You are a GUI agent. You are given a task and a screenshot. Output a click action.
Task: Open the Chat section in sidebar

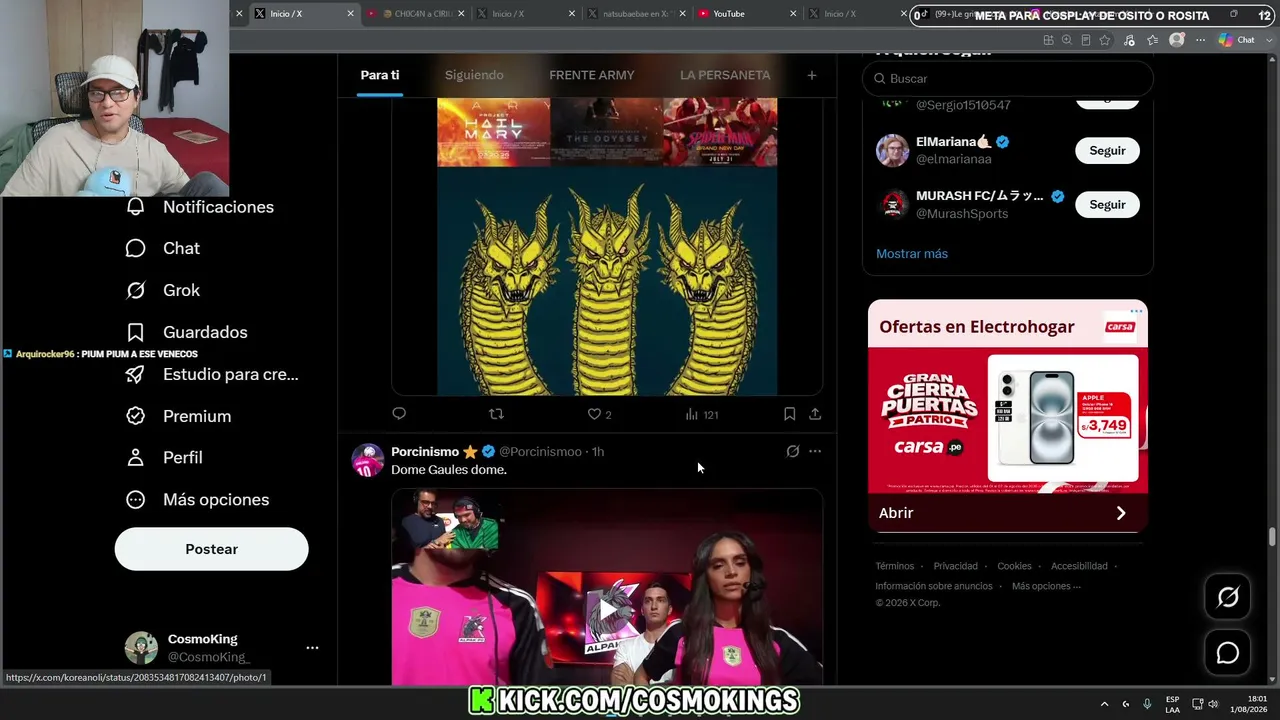coord(162,248)
